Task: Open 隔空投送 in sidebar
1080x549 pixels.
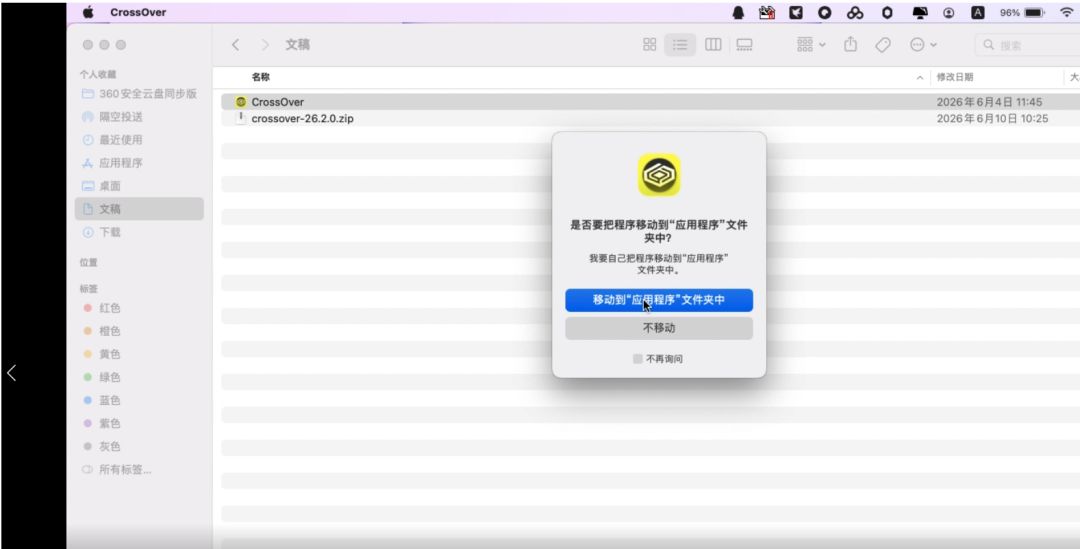Action: point(139,117)
